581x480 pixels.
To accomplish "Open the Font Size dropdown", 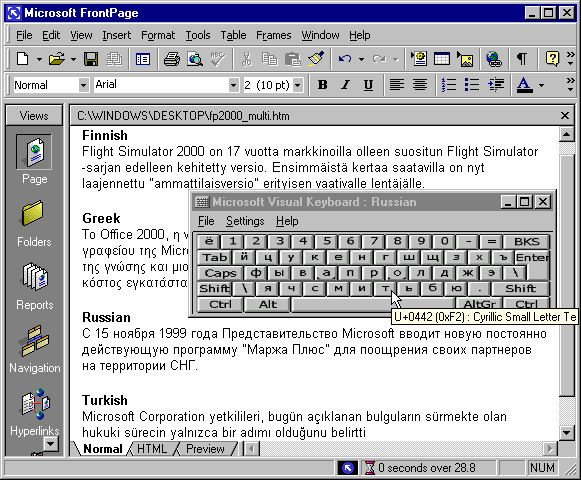I will tap(298, 85).
